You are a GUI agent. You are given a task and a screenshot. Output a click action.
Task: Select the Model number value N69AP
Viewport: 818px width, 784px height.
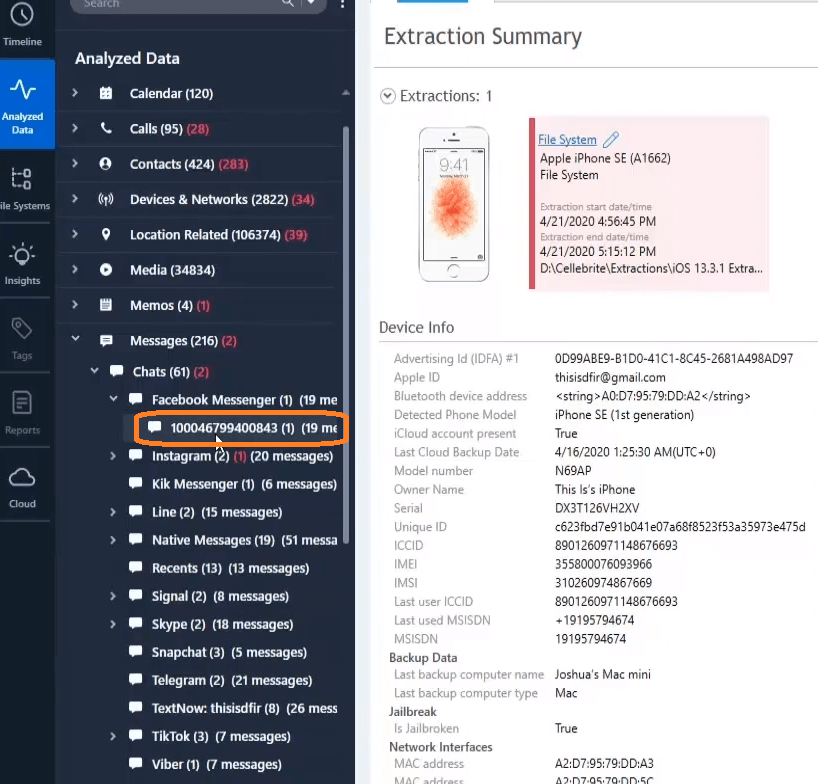click(573, 471)
